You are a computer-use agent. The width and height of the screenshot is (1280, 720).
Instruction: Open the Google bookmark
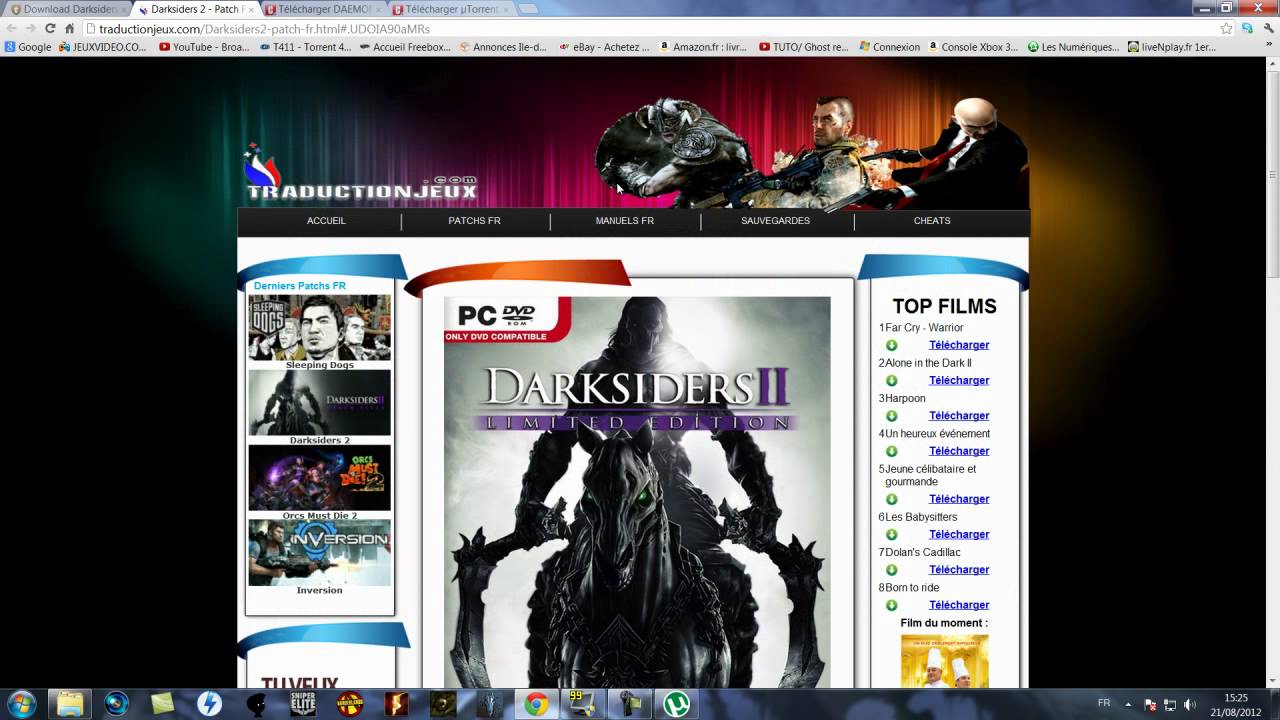pos(28,47)
